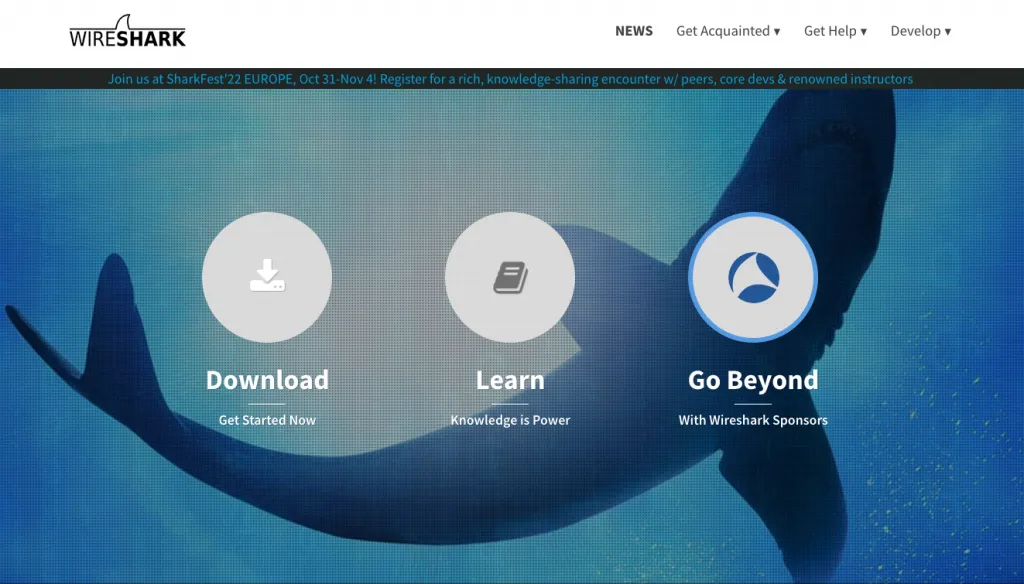The width and height of the screenshot is (1024, 584).
Task: Click the Learn book icon
Action: coord(510,277)
